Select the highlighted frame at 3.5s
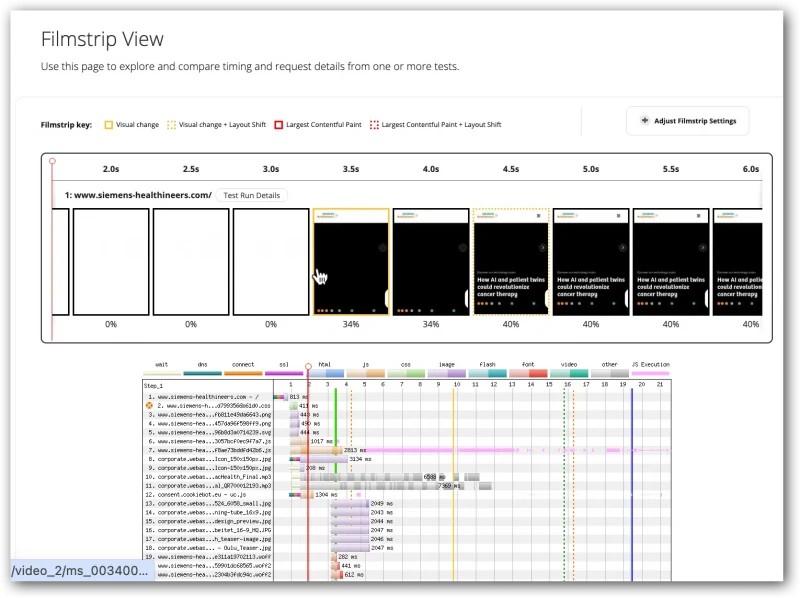Viewport: 800px width, 598px height. pyautogui.click(x=351, y=262)
